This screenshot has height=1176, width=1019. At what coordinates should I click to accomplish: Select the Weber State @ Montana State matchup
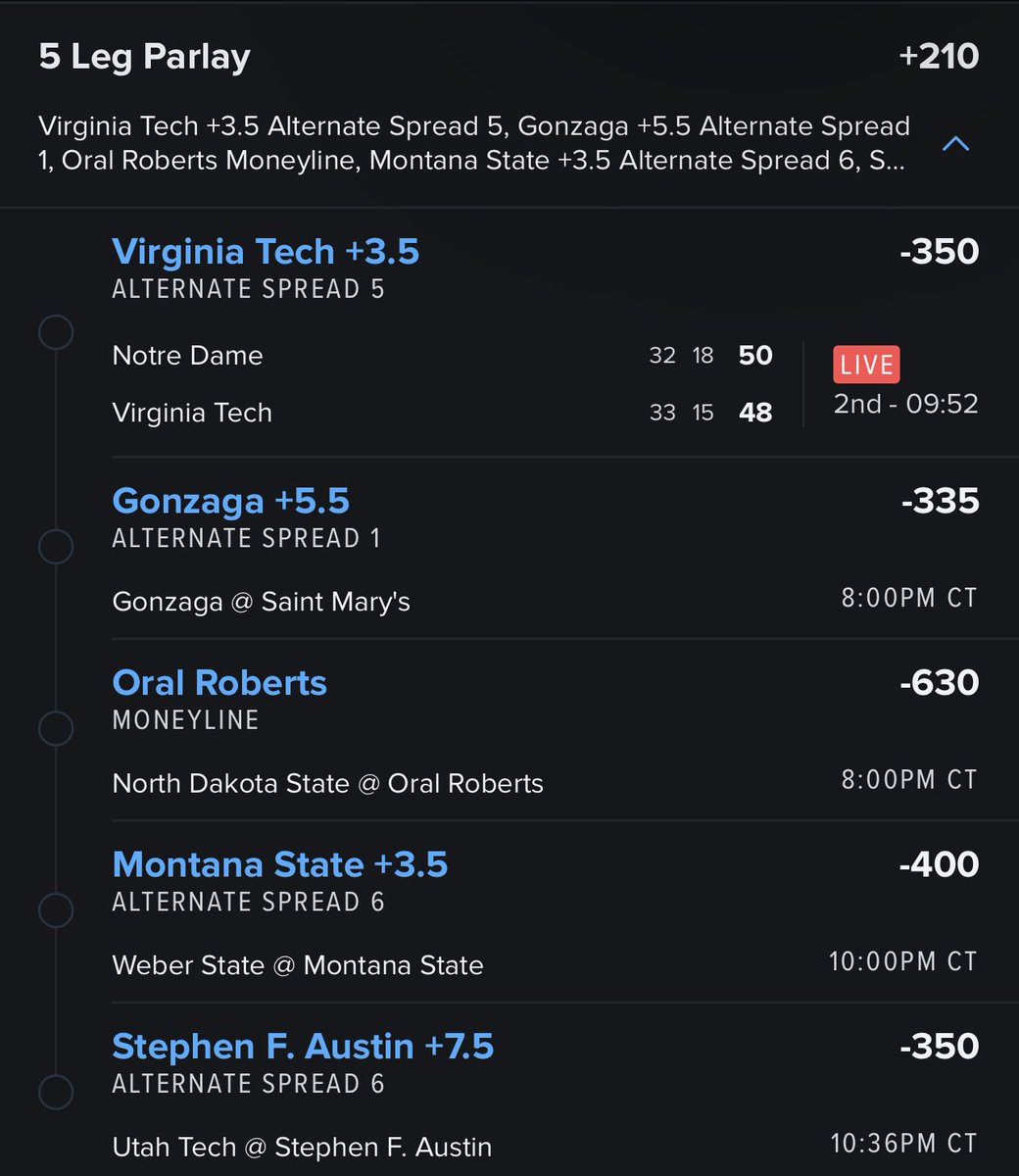[298, 965]
